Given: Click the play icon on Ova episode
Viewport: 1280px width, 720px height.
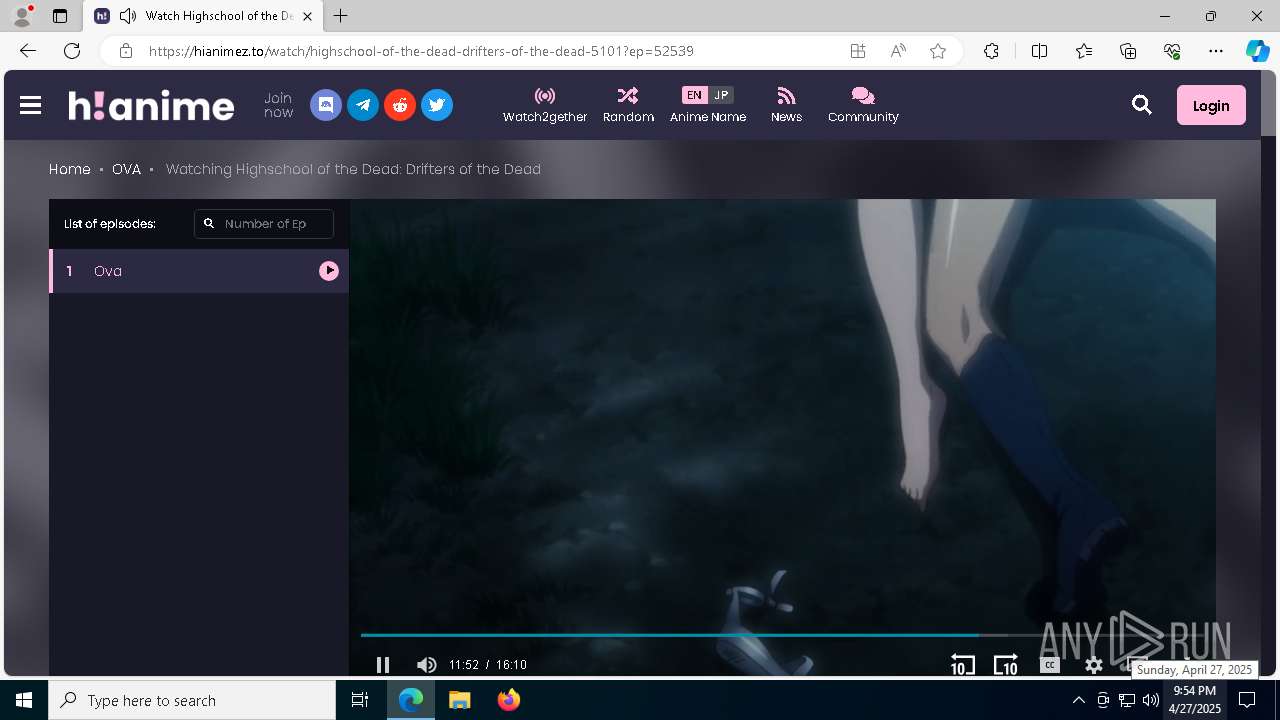Looking at the screenshot, I should [x=329, y=271].
